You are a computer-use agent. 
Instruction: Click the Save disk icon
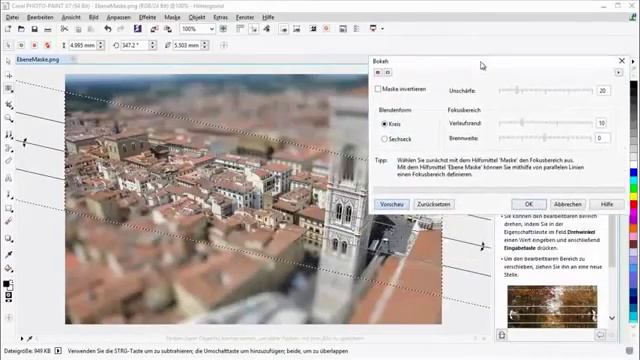(x=35, y=29)
